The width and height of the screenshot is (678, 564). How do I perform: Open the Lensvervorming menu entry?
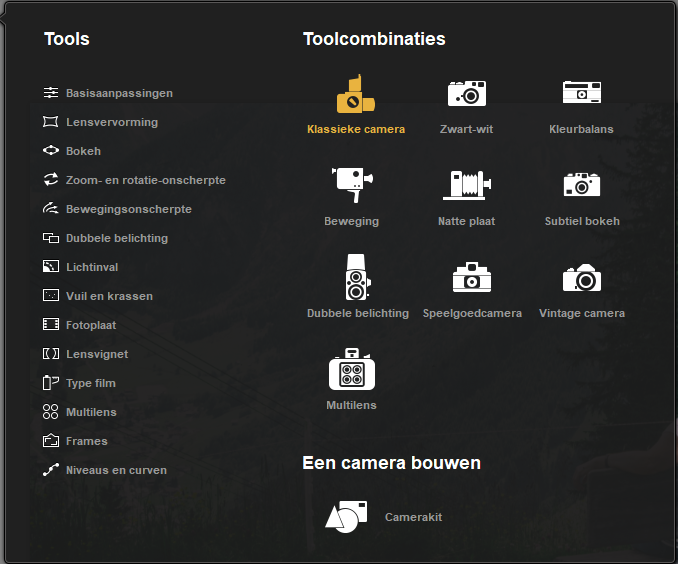[112, 122]
